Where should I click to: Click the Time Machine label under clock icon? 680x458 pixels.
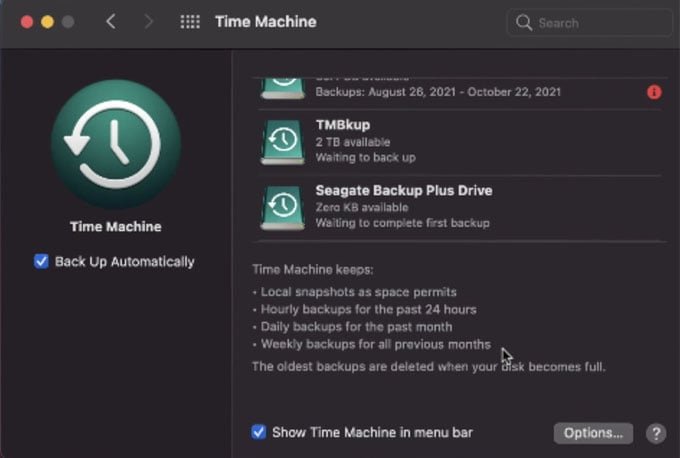coord(116,226)
